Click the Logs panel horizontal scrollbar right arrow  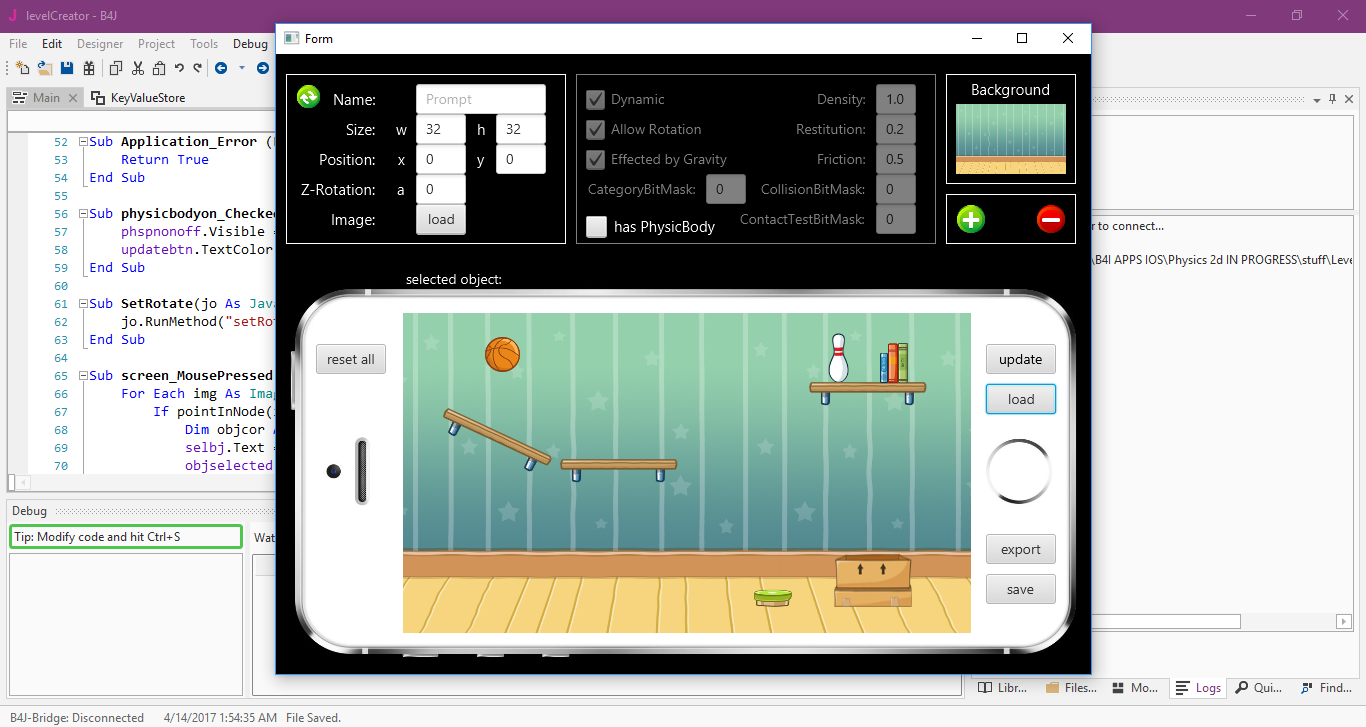point(1342,621)
